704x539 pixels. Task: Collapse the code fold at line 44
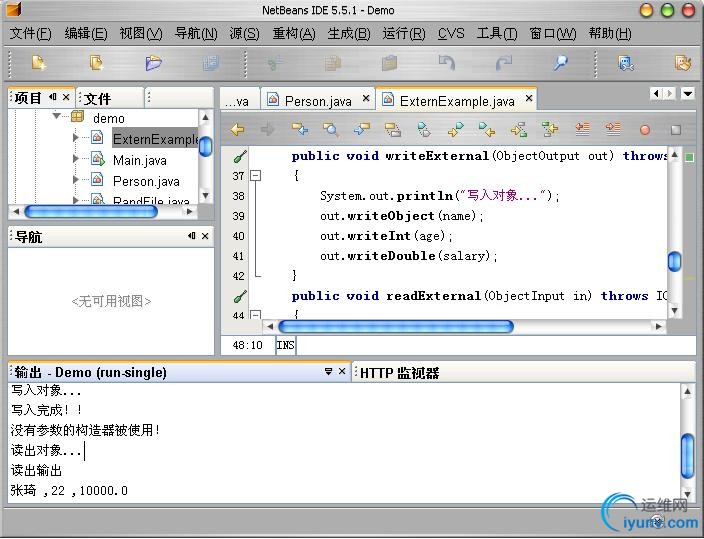pos(255,315)
